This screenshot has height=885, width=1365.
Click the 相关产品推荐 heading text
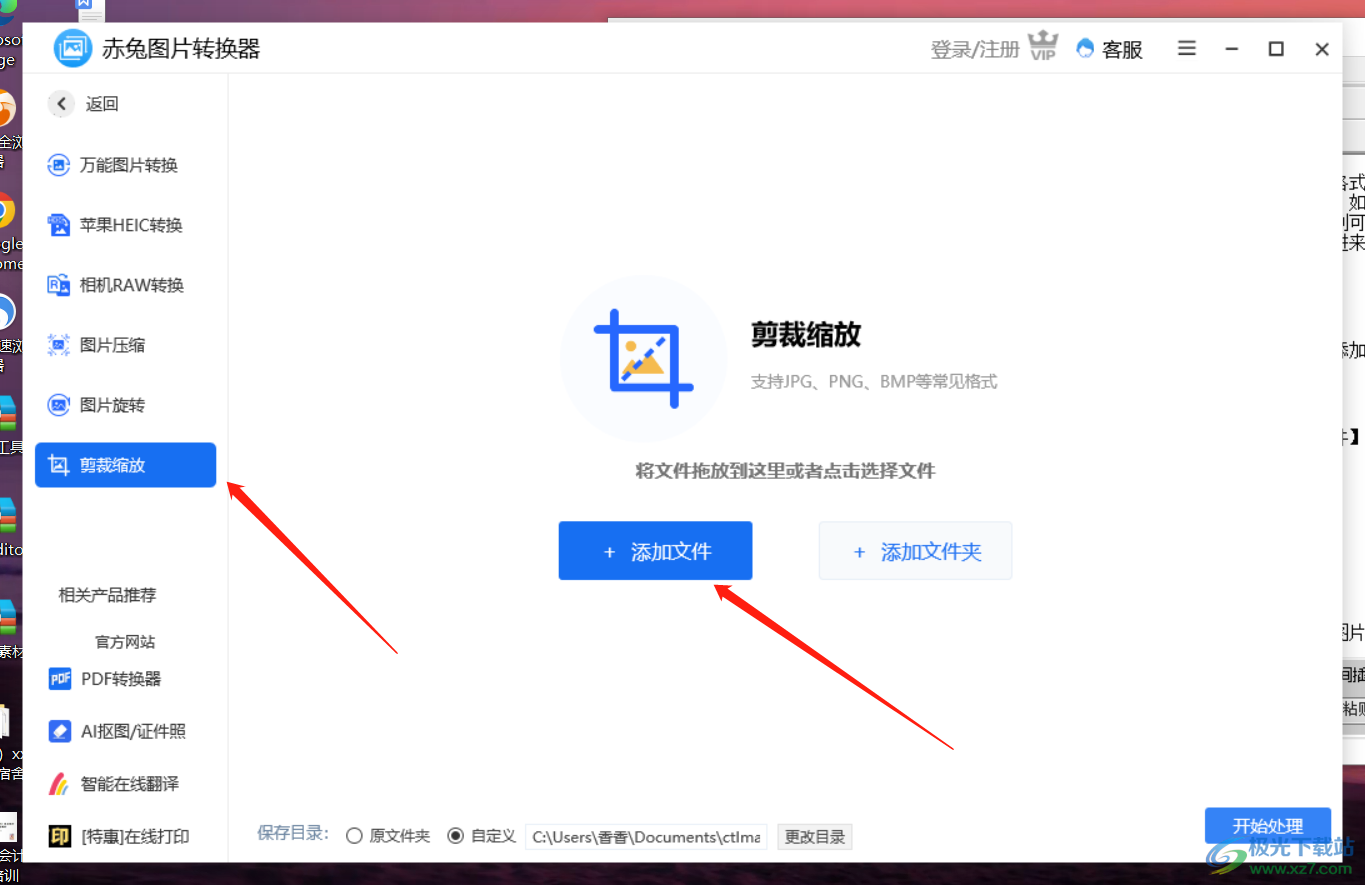[108, 595]
